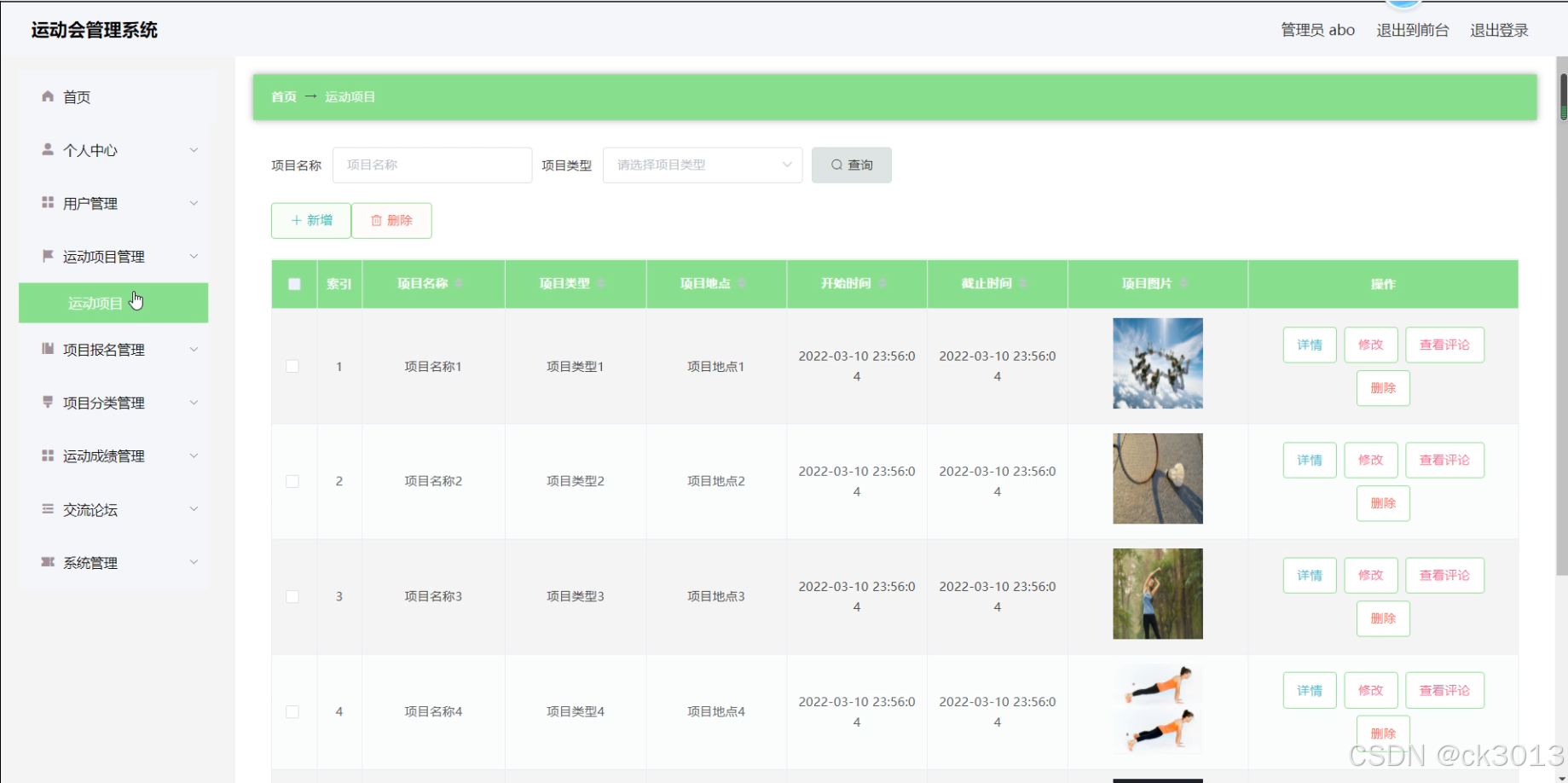Click the 删除 button next to 新增

point(391,220)
